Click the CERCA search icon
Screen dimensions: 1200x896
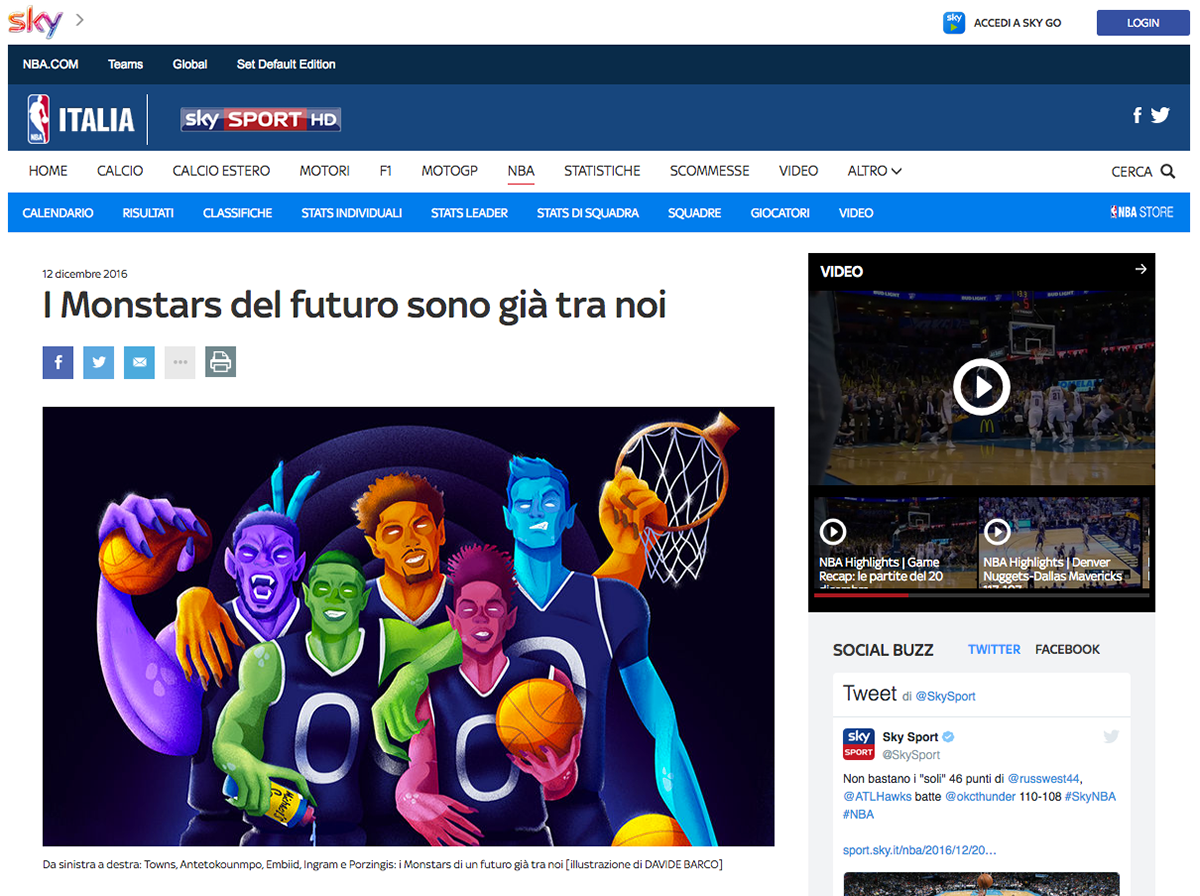tap(1168, 172)
